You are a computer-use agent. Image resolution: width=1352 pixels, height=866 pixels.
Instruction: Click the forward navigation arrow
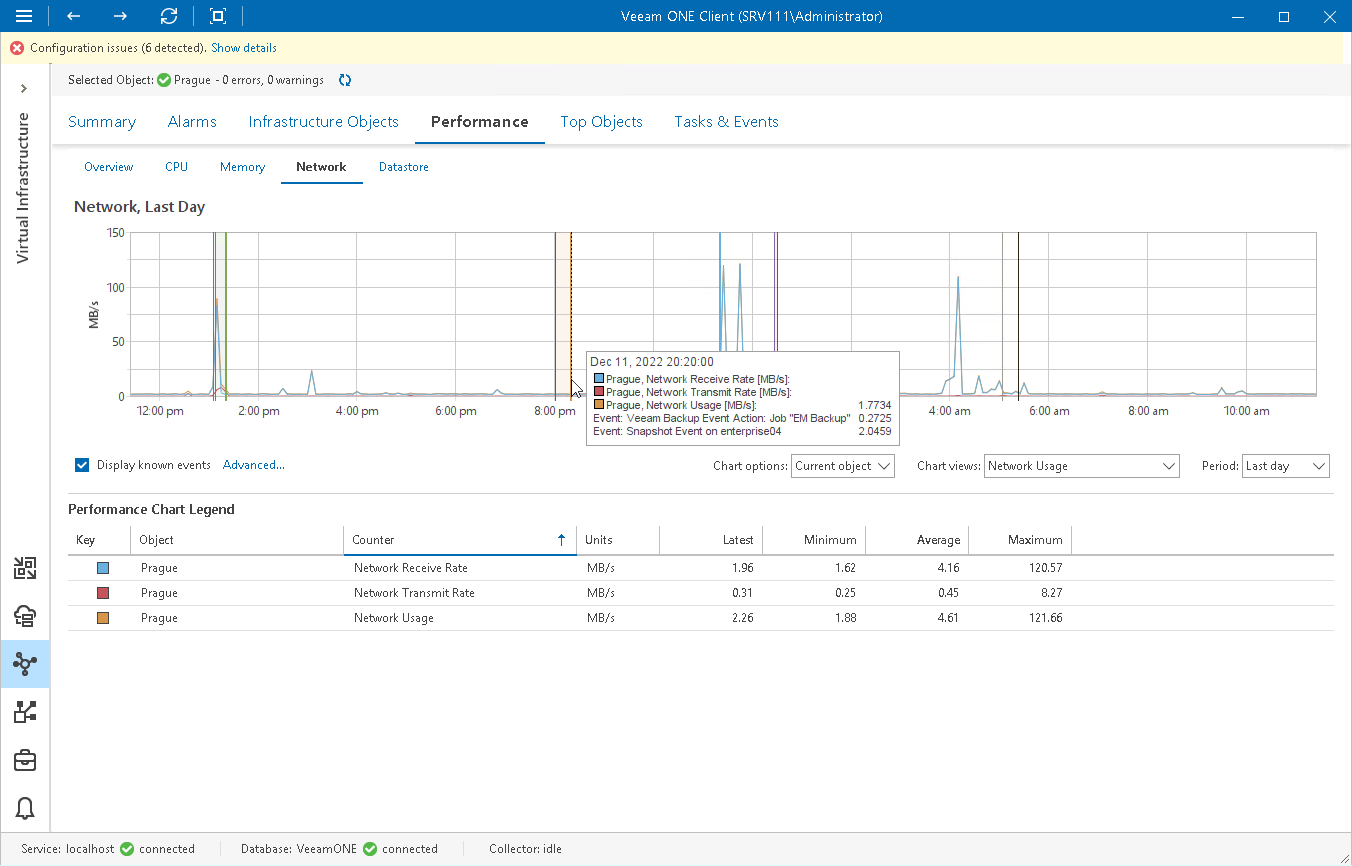(120, 16)
